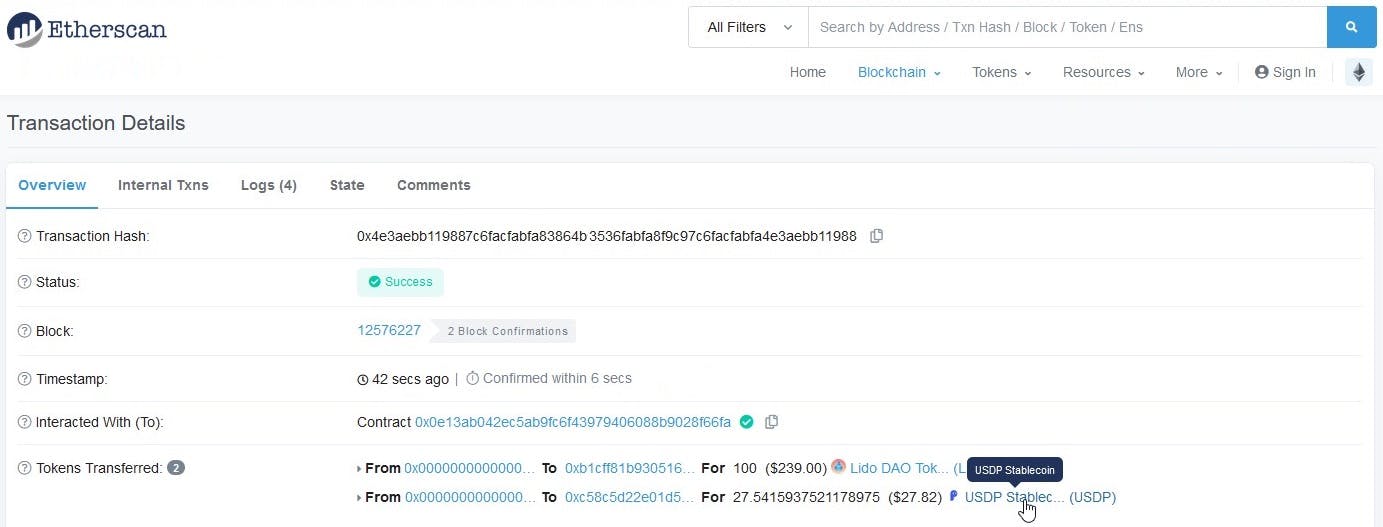Click the Transaction Hash help icon
The width and height of the screenshot is (1383, 527).
coord(25,236)
